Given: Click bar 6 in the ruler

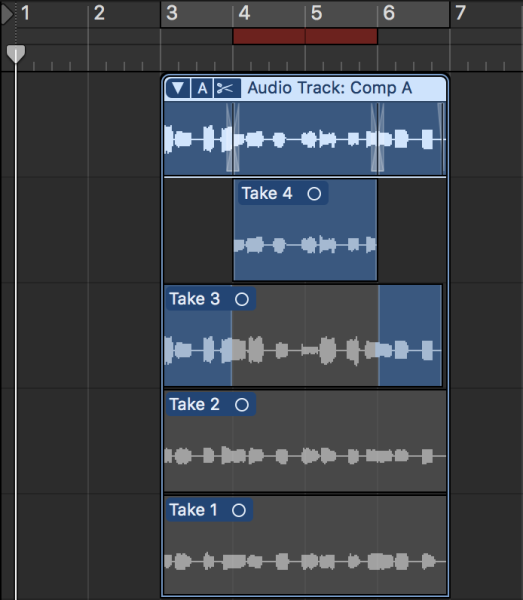Looking at the screenshot, I should tap(389, 13).
